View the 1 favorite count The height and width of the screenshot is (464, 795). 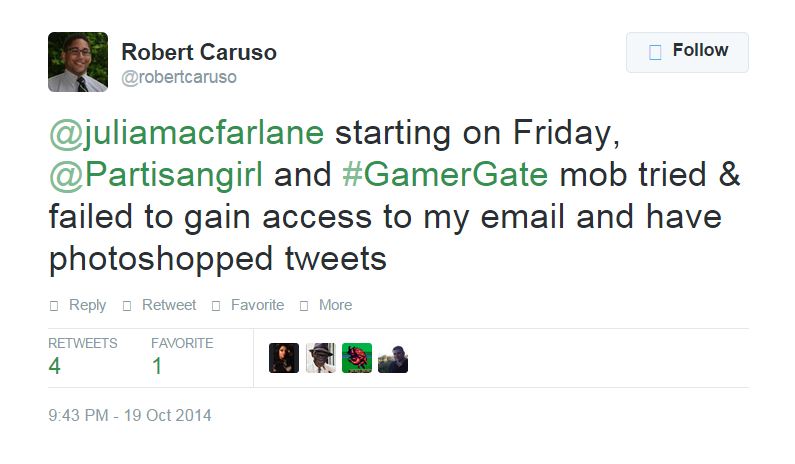pos(182,358)
